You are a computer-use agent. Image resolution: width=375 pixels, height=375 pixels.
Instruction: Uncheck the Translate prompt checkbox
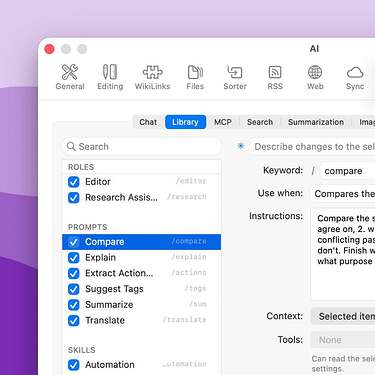[74, 320]
